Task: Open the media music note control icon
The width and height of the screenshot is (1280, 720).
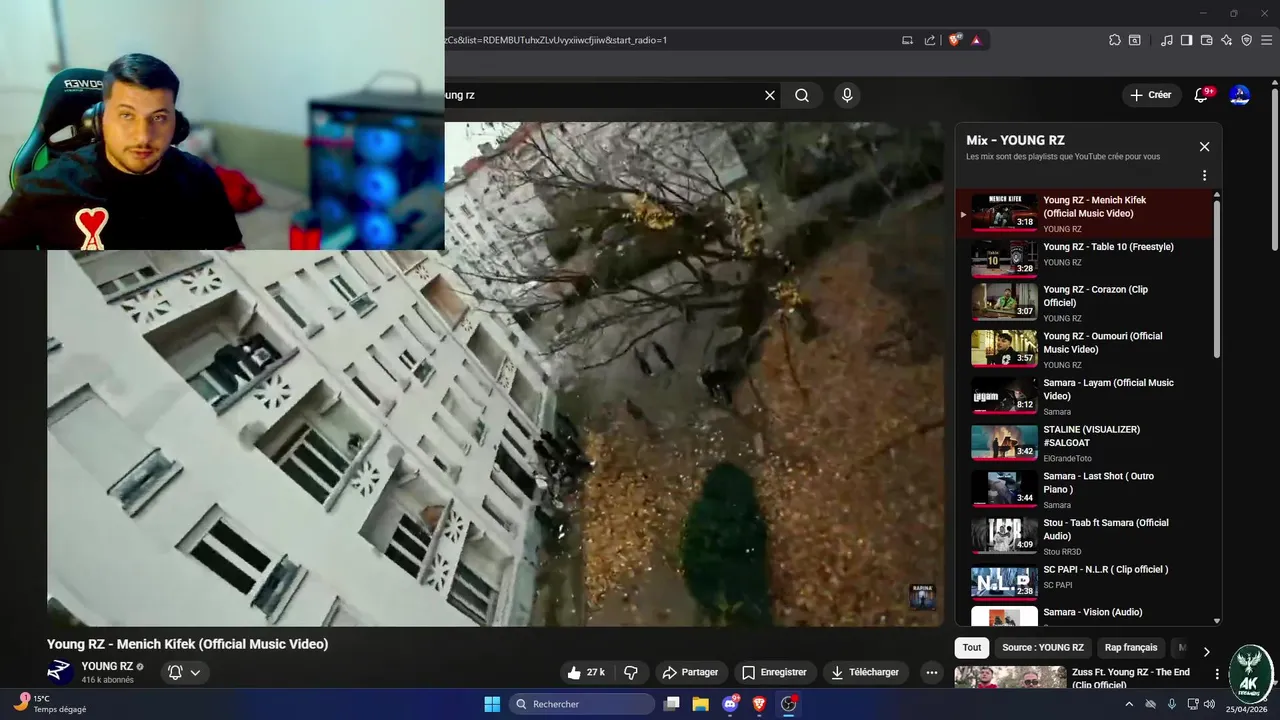Action: click(x=1167, y=40)
